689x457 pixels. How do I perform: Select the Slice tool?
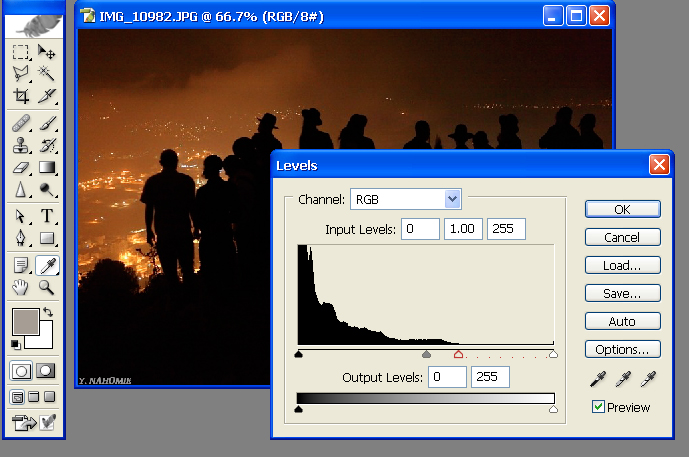[x=46, y=95]
